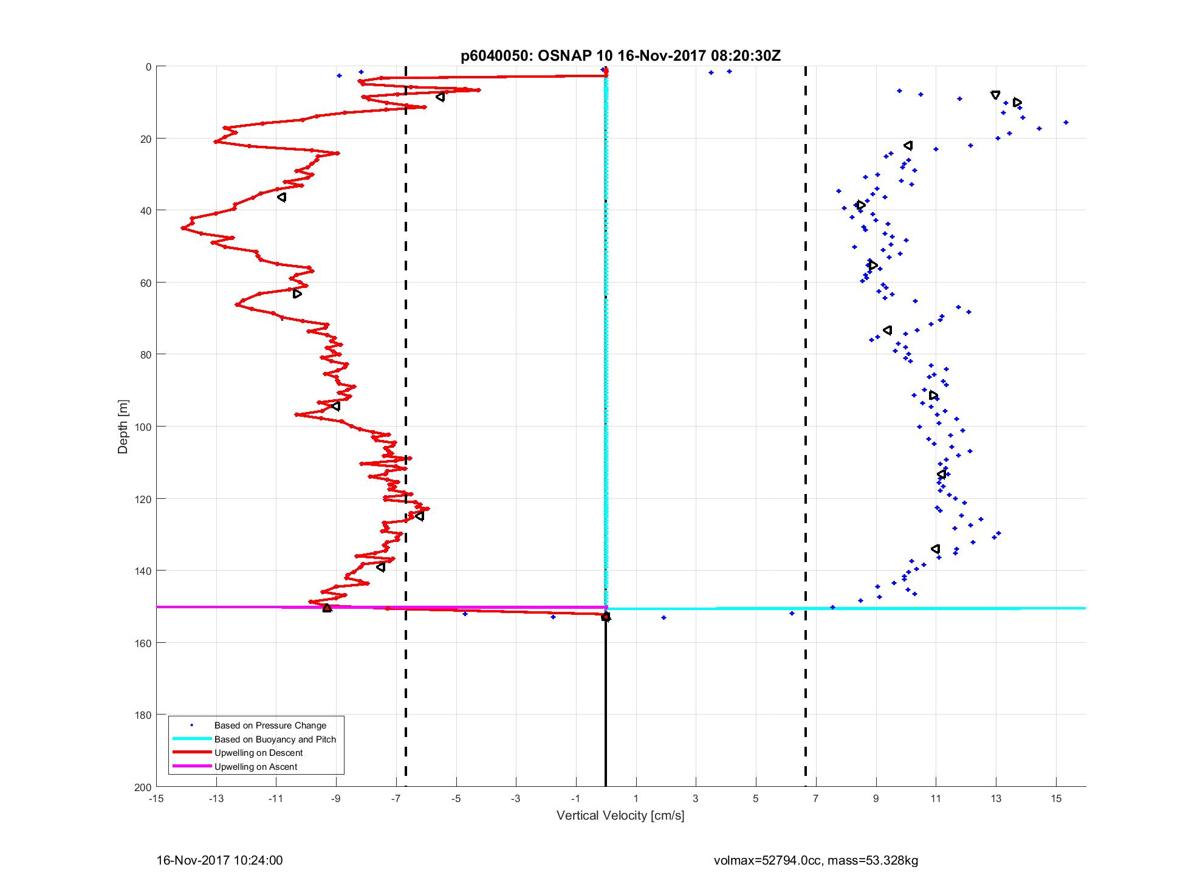This screenshot has height=885, width=1200.
Task: Click depth-axis tick label 200
Action: (142, 787)
